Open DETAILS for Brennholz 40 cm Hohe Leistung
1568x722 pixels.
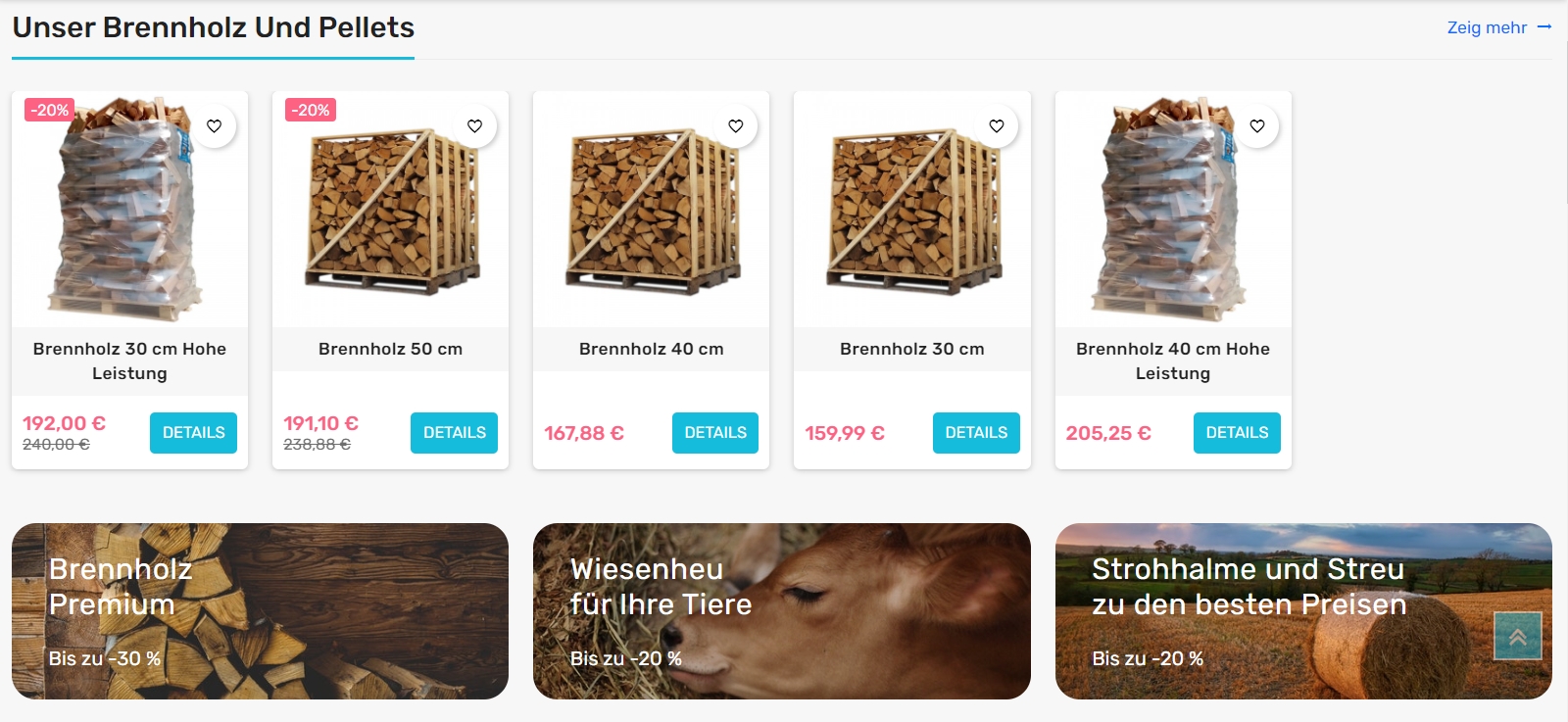1237,433
